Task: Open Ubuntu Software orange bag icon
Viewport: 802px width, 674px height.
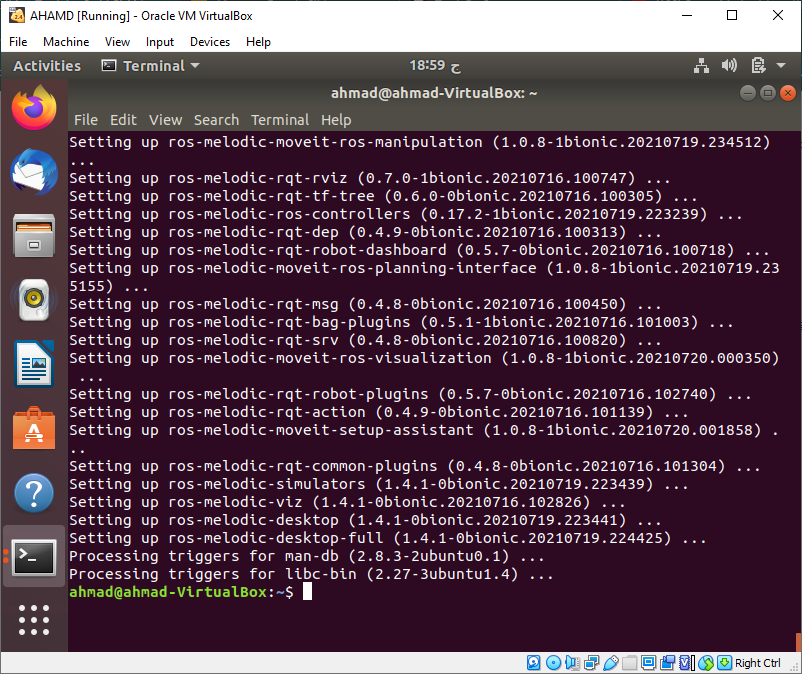Action: click(x=34, y=429)
